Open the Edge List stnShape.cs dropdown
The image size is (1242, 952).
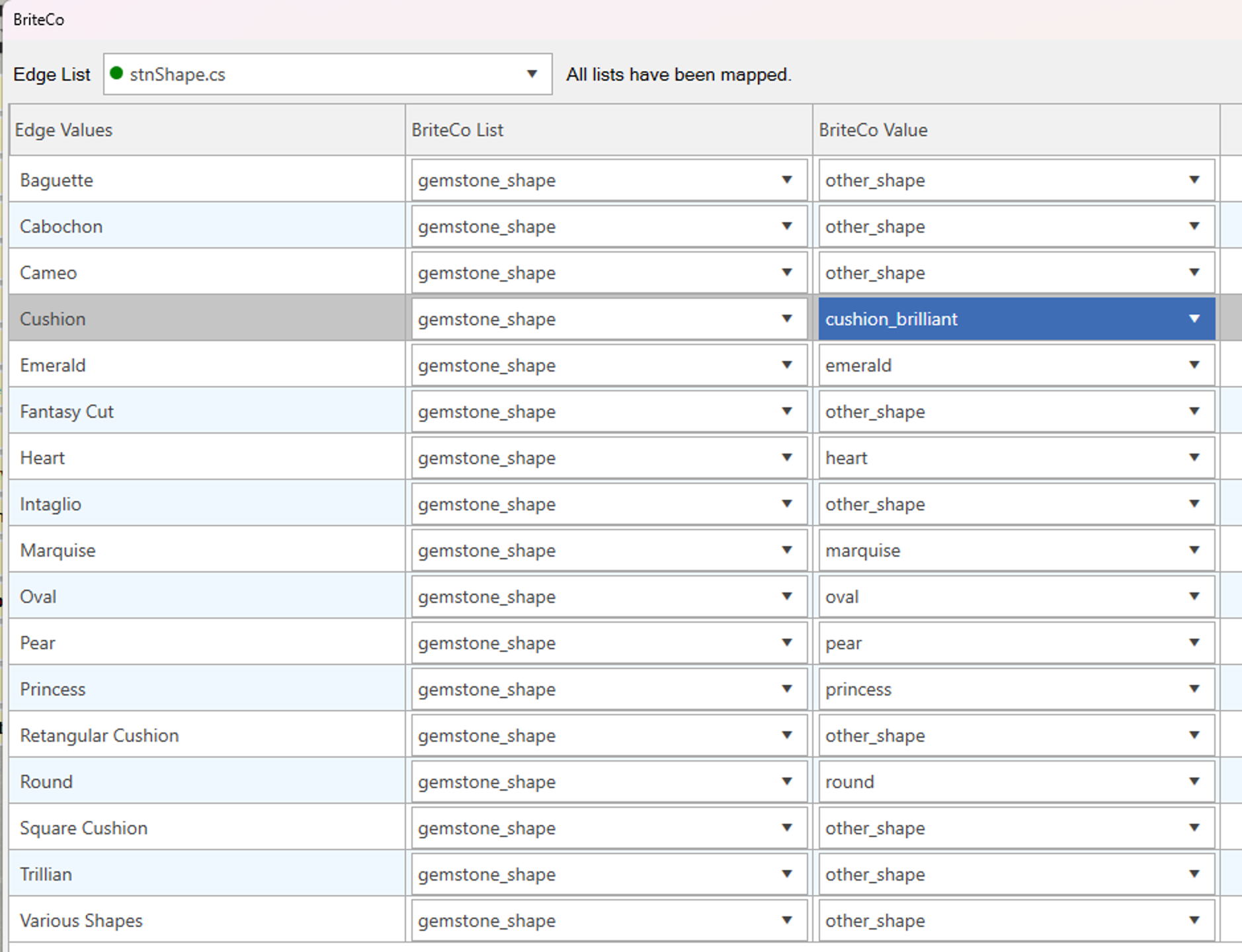[x=531, y=74]
